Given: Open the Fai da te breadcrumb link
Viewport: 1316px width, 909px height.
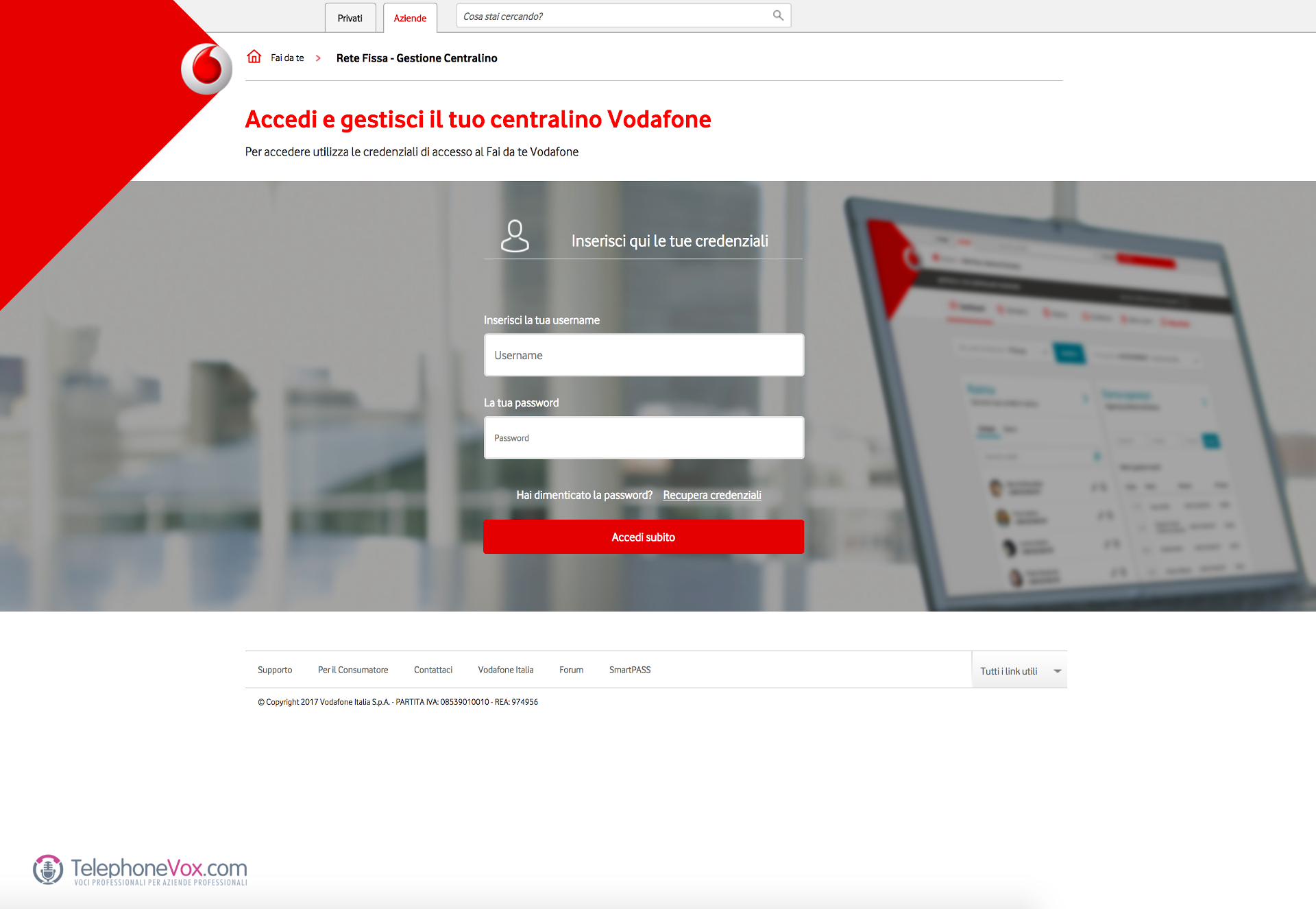Looking at the screenshot, I should tap(287, 58).
